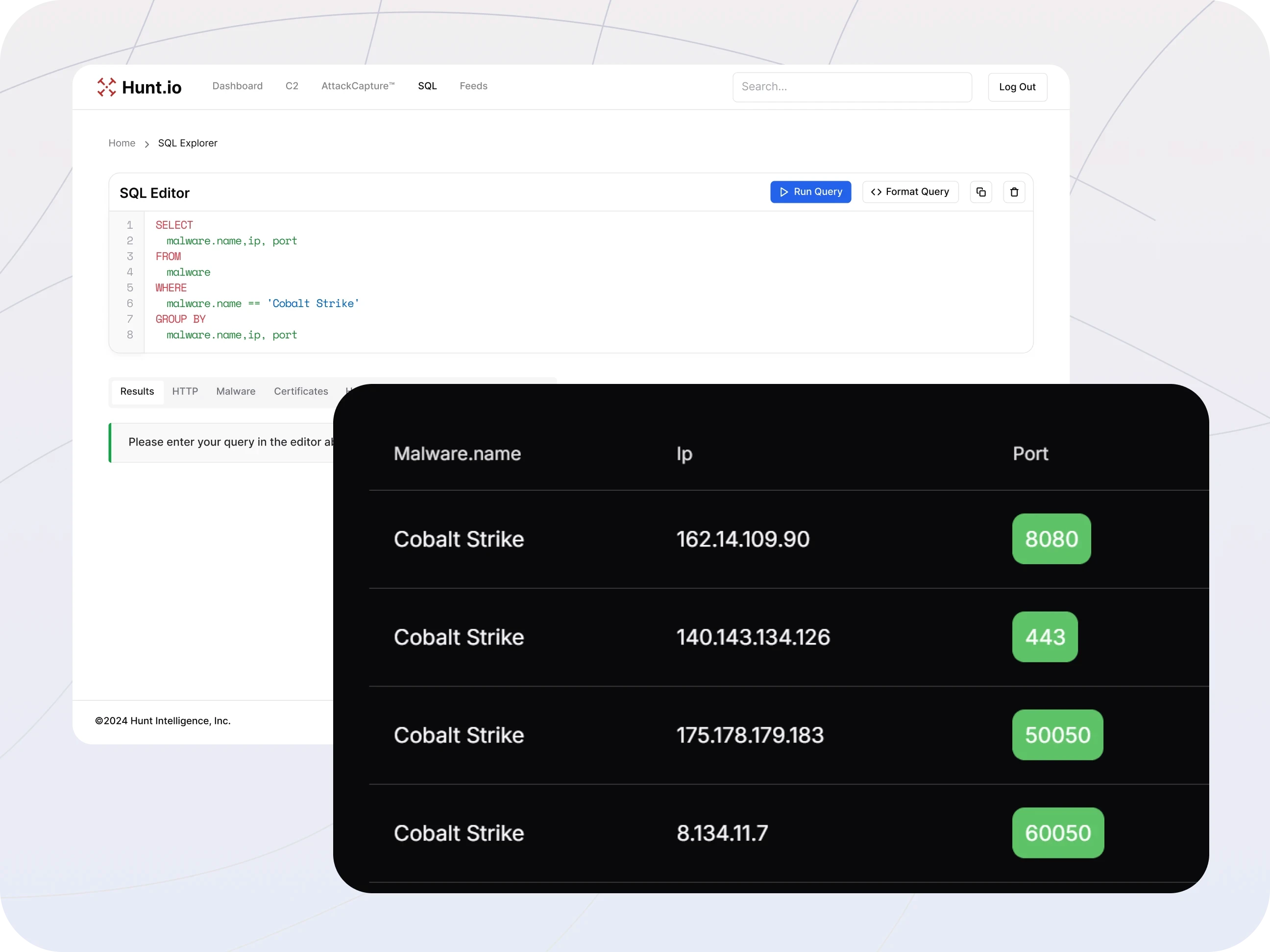
Task: Switch to the HTTP results tab
Action: point(185,391)
